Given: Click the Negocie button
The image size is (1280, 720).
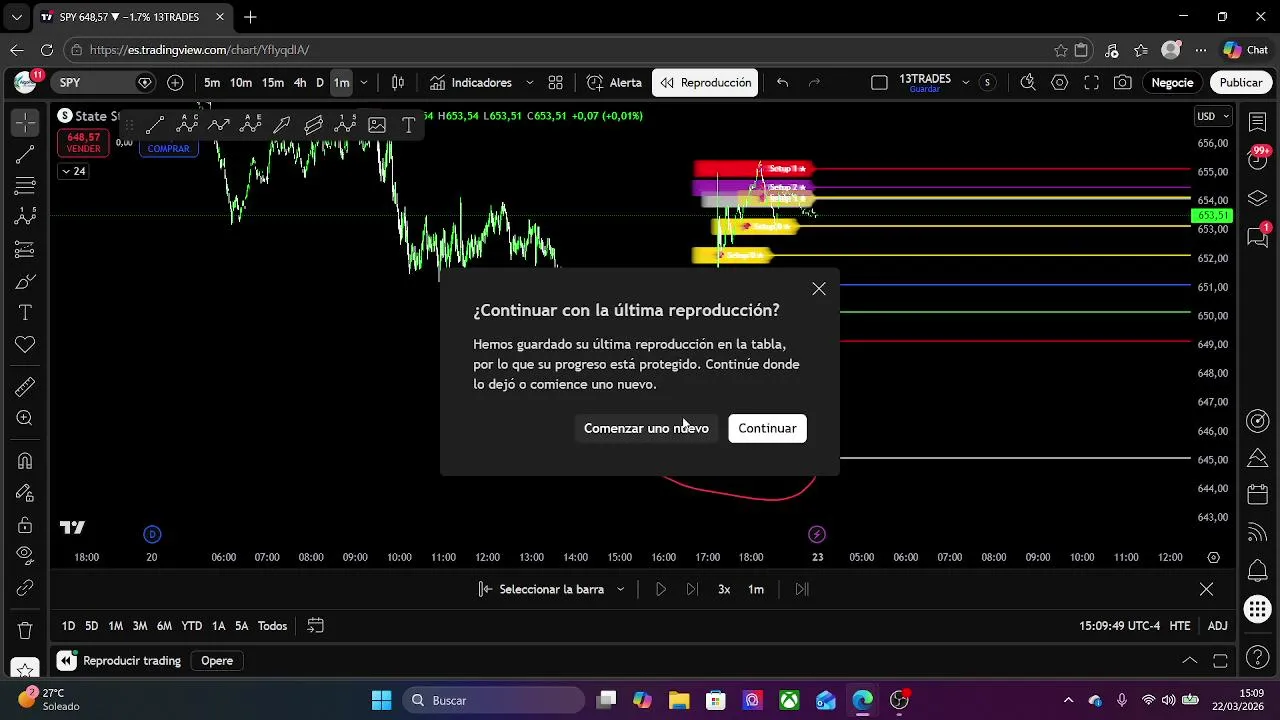Looking at the screenshot, I should pyautogui.click(x=1172, y=83).
